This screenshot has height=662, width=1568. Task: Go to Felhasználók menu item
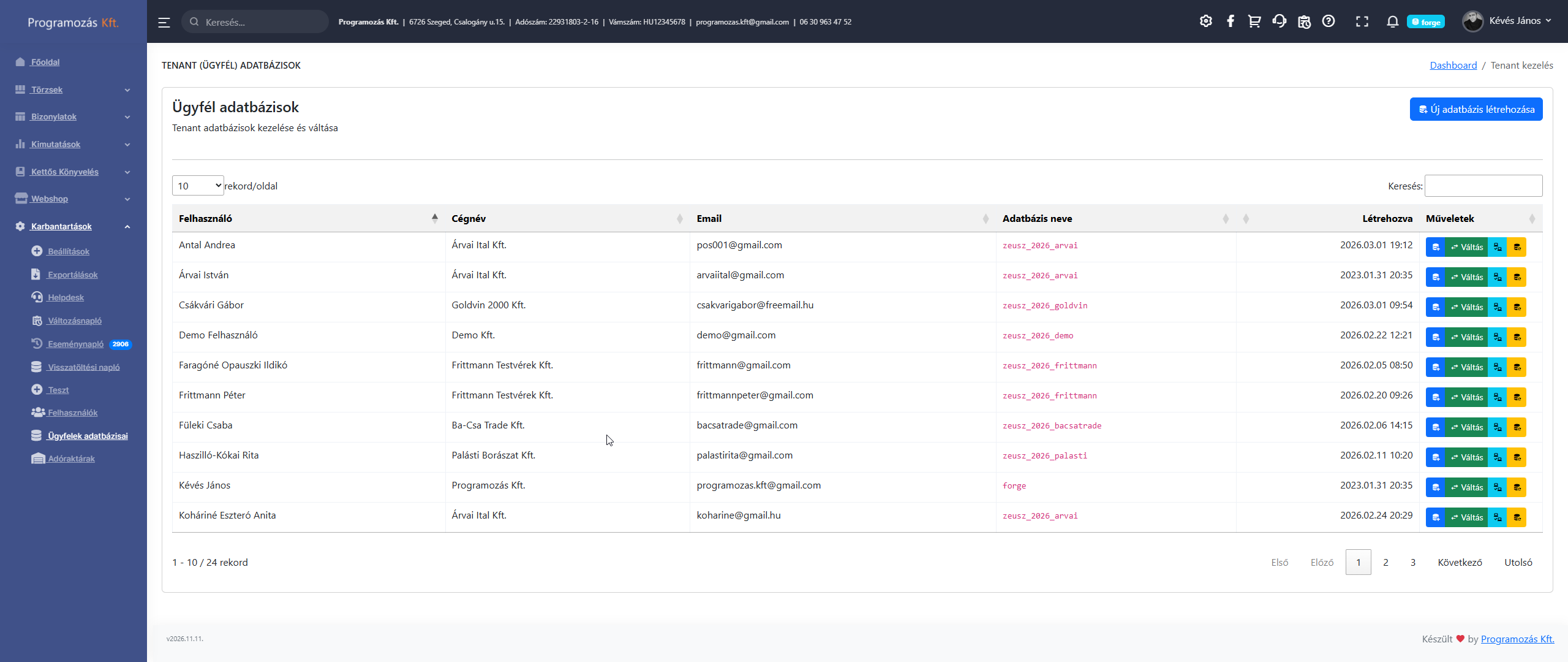click(x=72, y=413)
